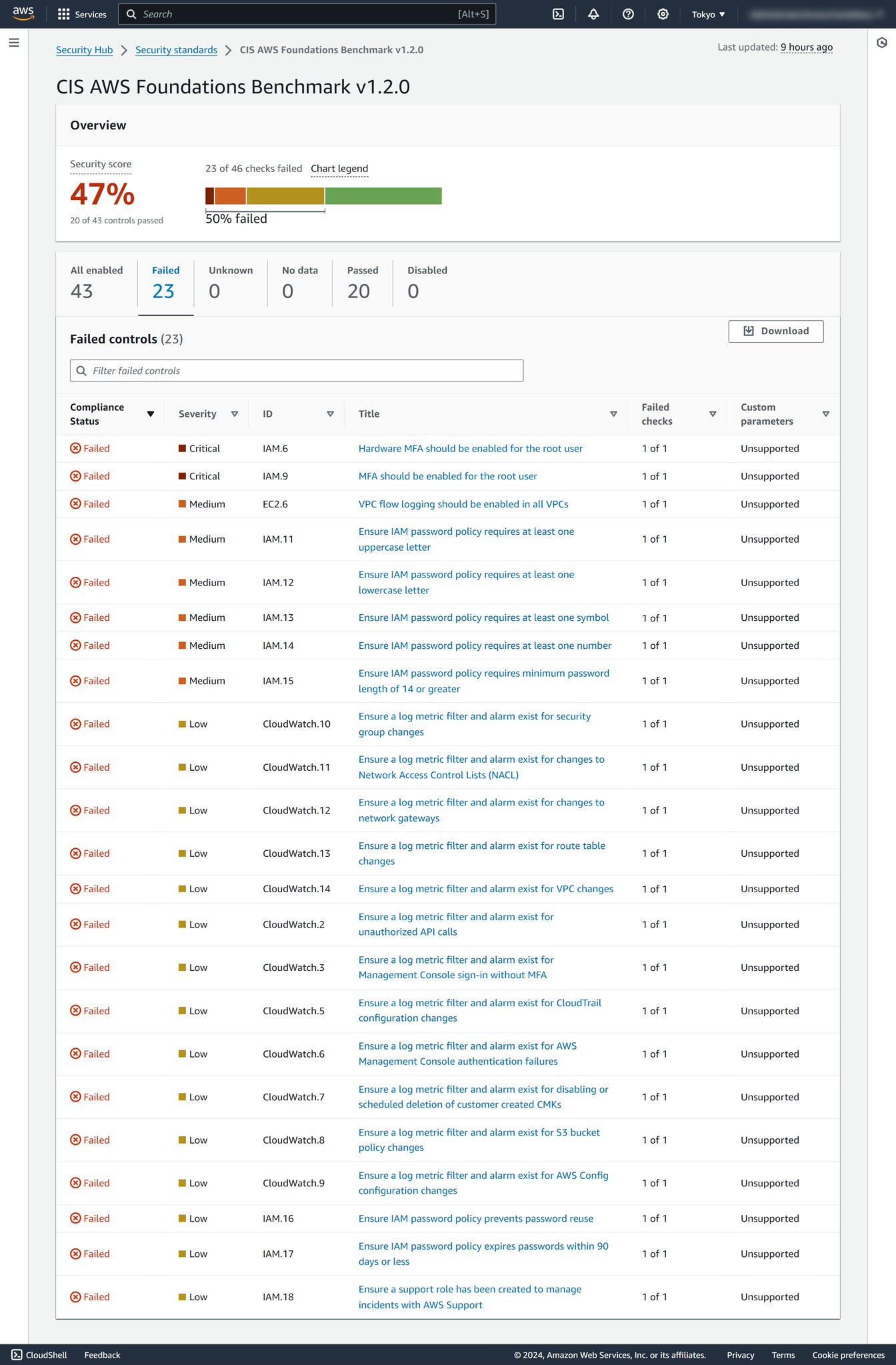
Task: Open the Services grid menu
Action: [x=82, y=14]
